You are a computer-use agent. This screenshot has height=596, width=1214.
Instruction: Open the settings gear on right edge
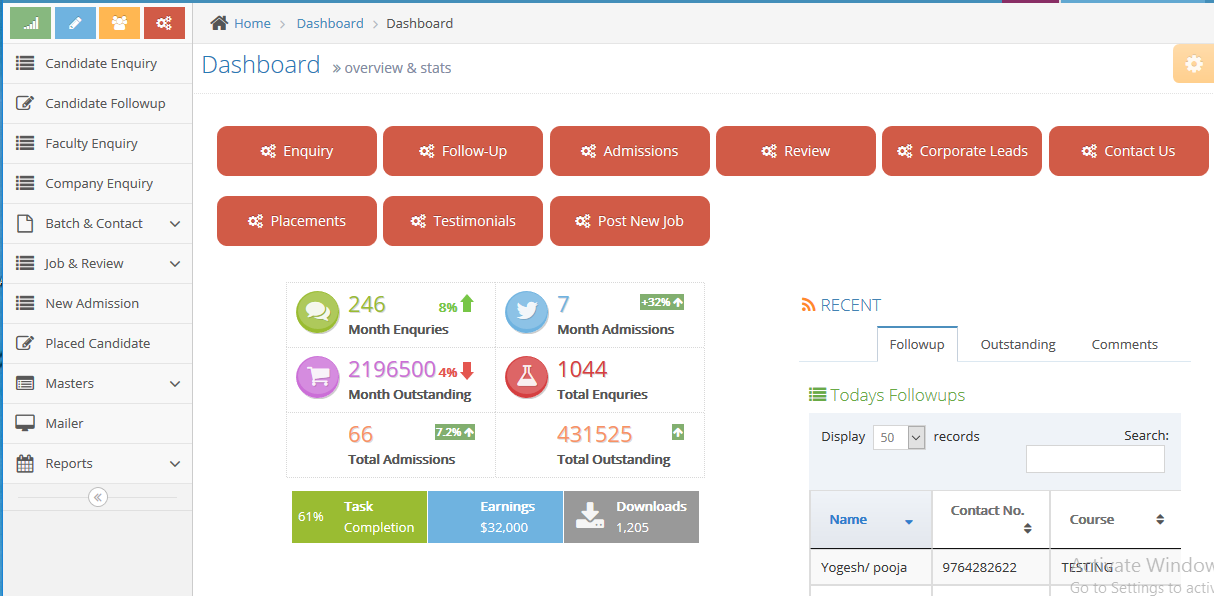pyautogui.click(x=1193, y=64)
